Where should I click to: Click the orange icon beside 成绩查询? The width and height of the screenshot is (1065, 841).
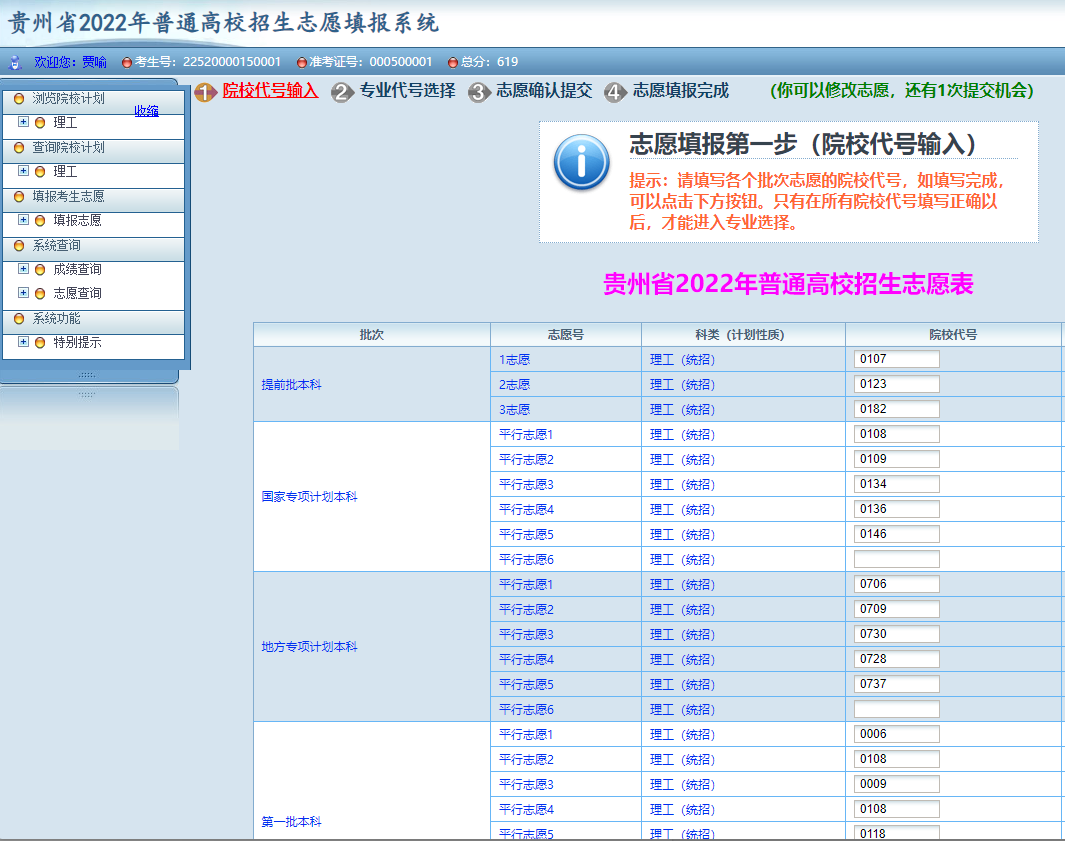(x=40, y=270)
